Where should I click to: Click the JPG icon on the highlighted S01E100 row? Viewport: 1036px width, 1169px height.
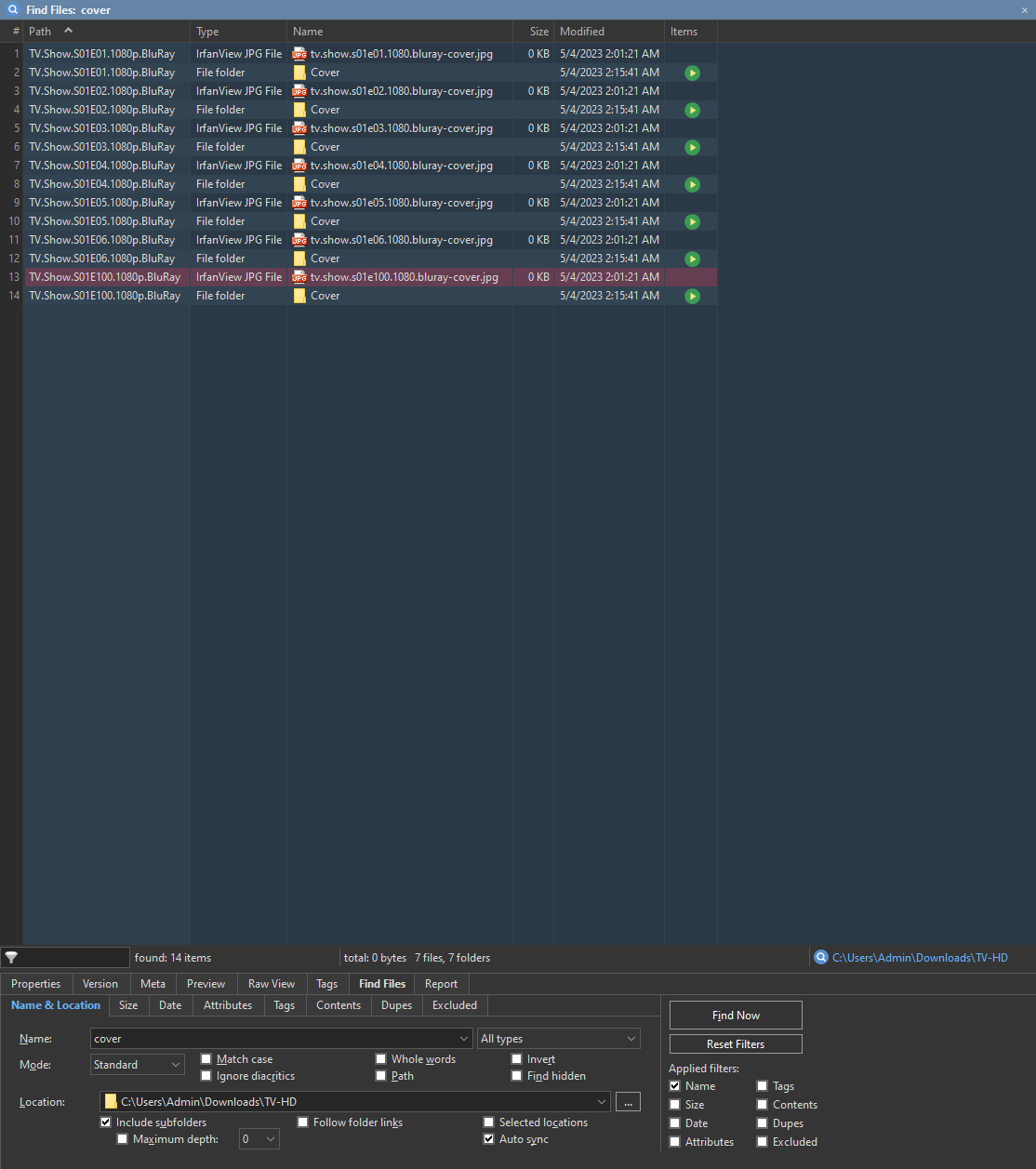[299, 276]
